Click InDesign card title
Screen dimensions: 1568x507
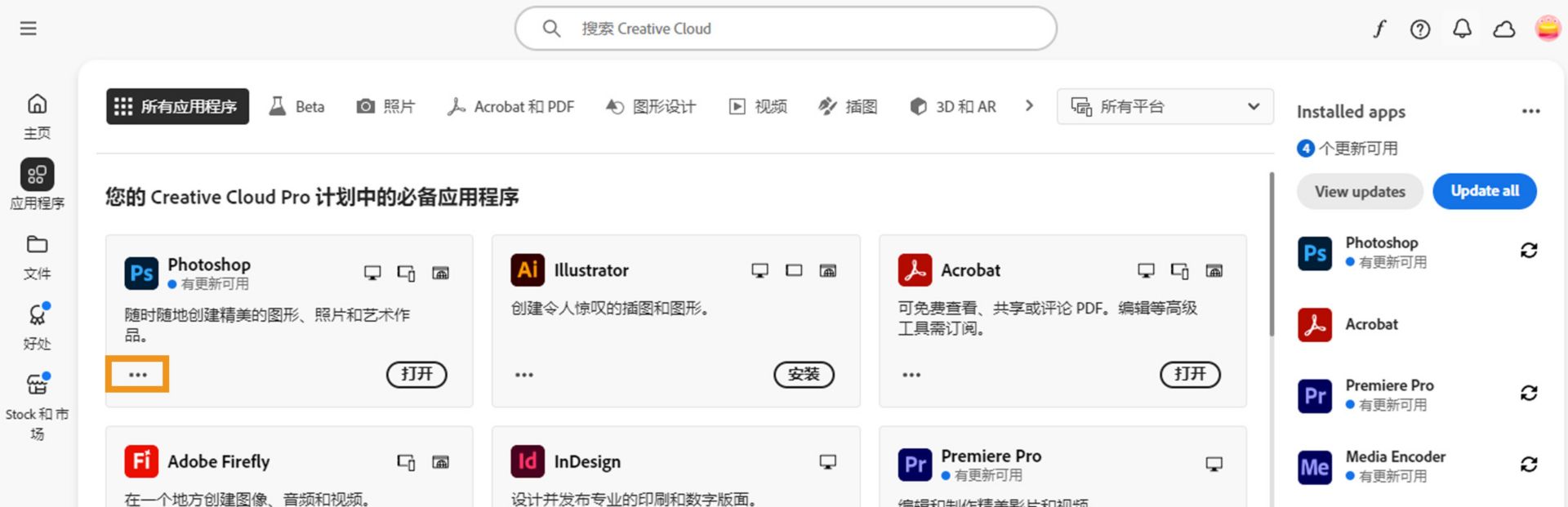click(x=587, y=461)
